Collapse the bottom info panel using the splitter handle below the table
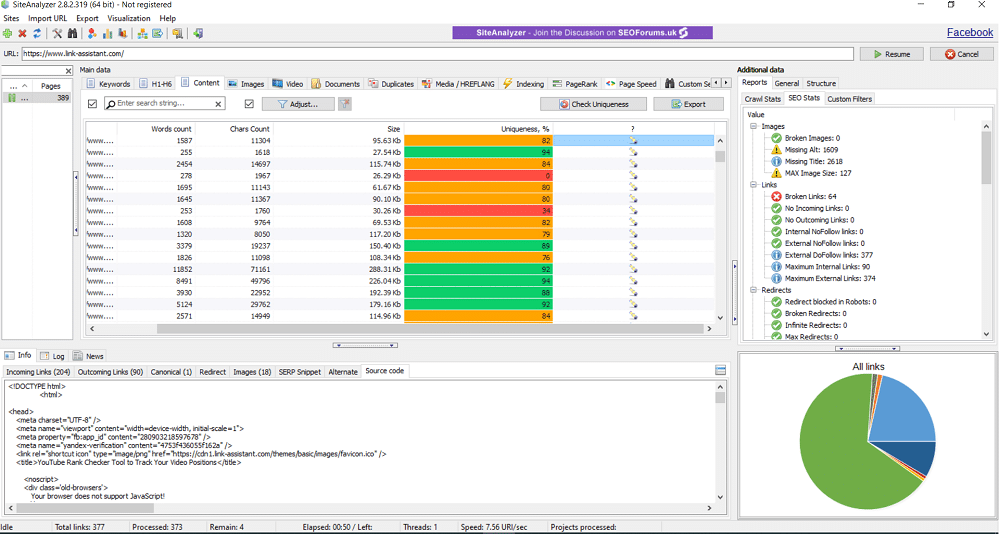Screen dimensions: 1000x534 tap(365, 345)
